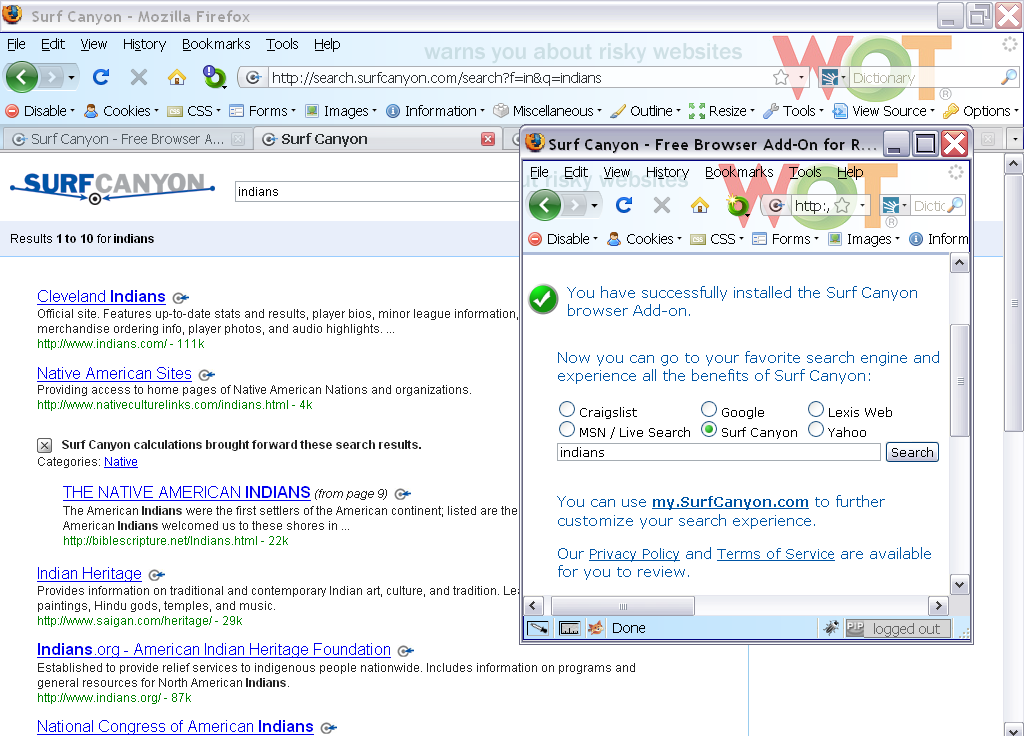Go to Home in main Firefox toolbar
Image resolution: width=1024 pixels, height=736 pixels.
pyautogui.click(x=176, y=77)
